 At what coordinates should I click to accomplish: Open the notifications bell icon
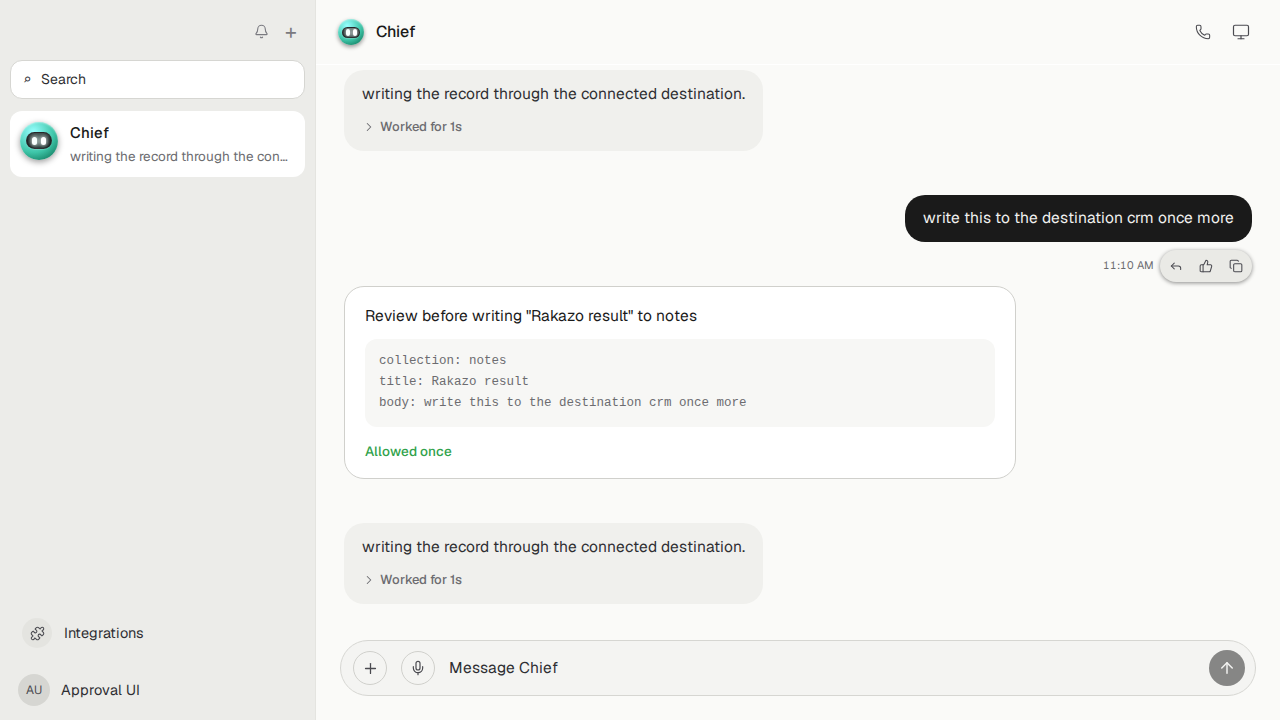click(x=261, y=32)
